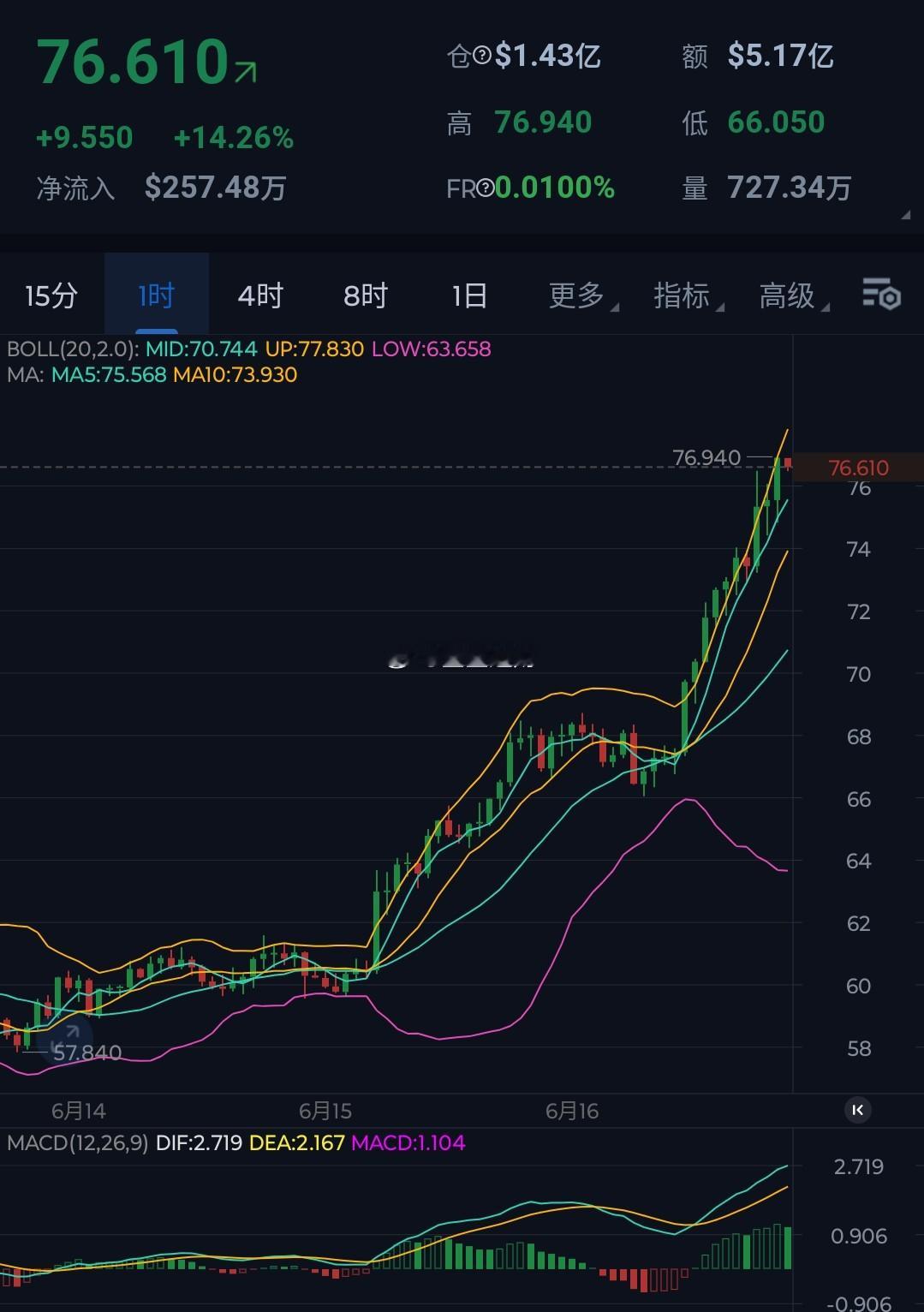The height and width of the screenshot is (1312, 924).
Task: Tap the 76.940 high marker on chart
Action: tap(706, 457)
